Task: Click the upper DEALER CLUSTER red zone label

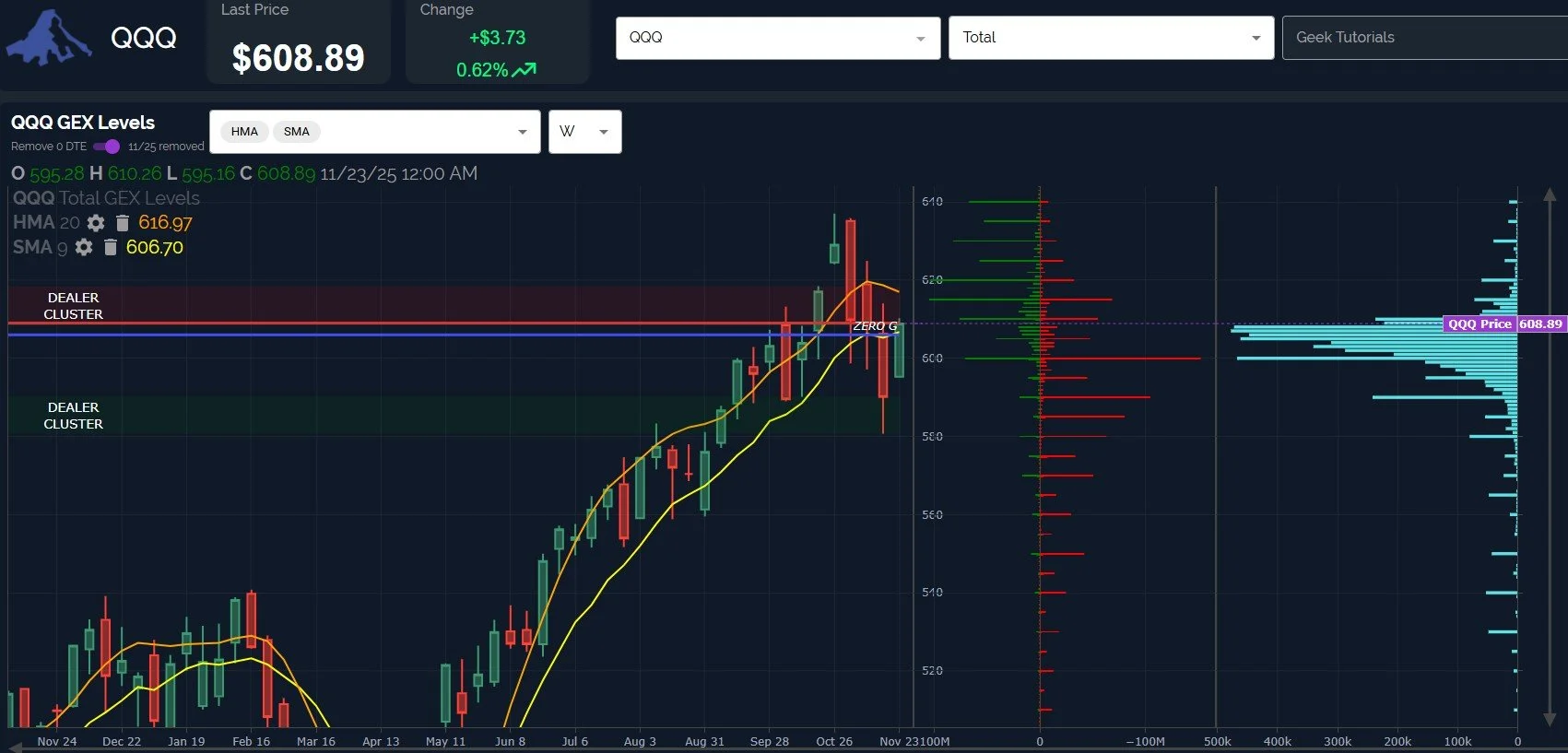Action: pos(74,306)
